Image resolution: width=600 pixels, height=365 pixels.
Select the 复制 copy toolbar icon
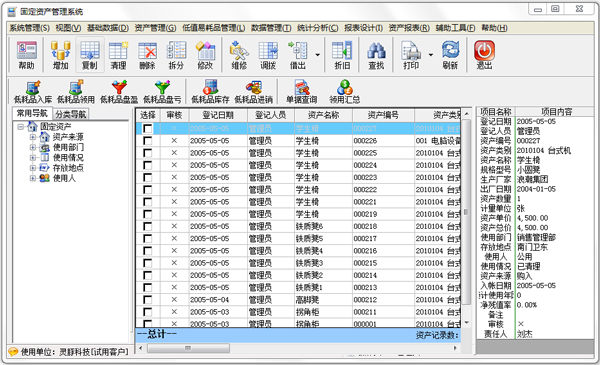(90, 55)
